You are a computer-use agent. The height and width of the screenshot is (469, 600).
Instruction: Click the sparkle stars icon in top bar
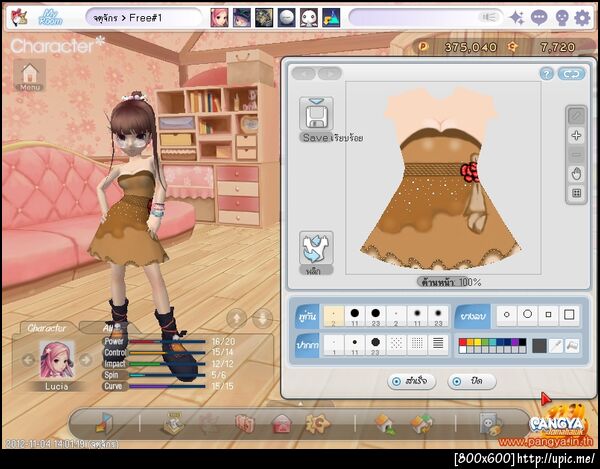517,18
